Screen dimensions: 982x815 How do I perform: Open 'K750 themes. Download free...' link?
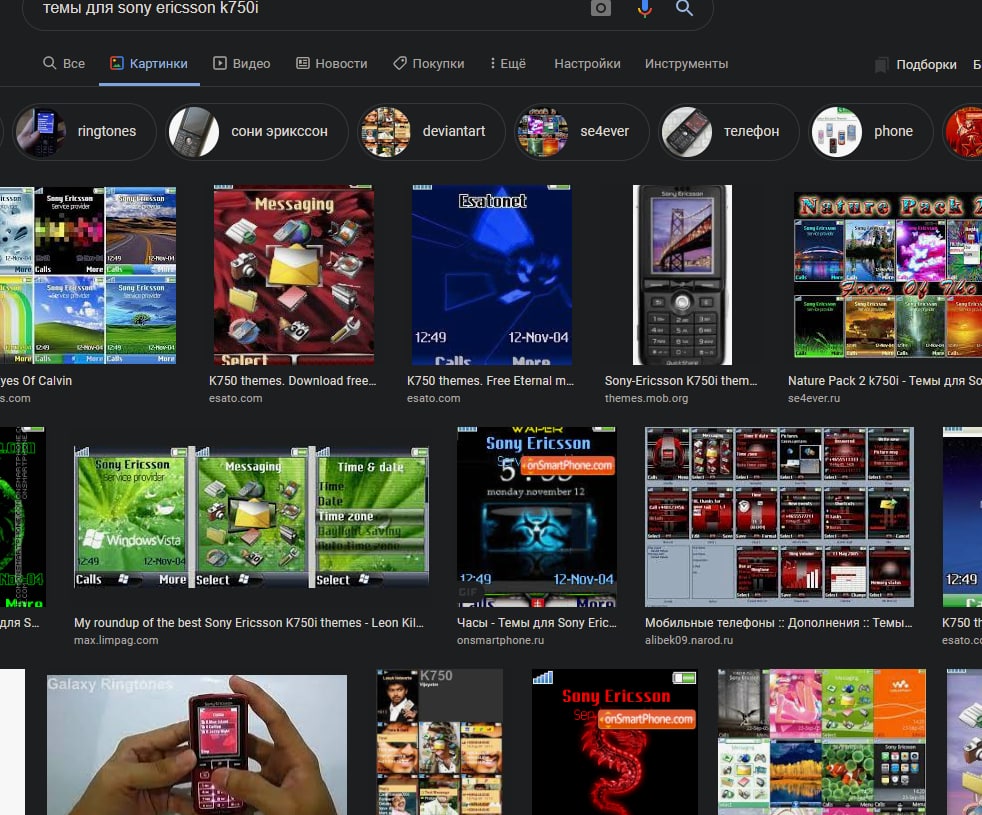292,381
